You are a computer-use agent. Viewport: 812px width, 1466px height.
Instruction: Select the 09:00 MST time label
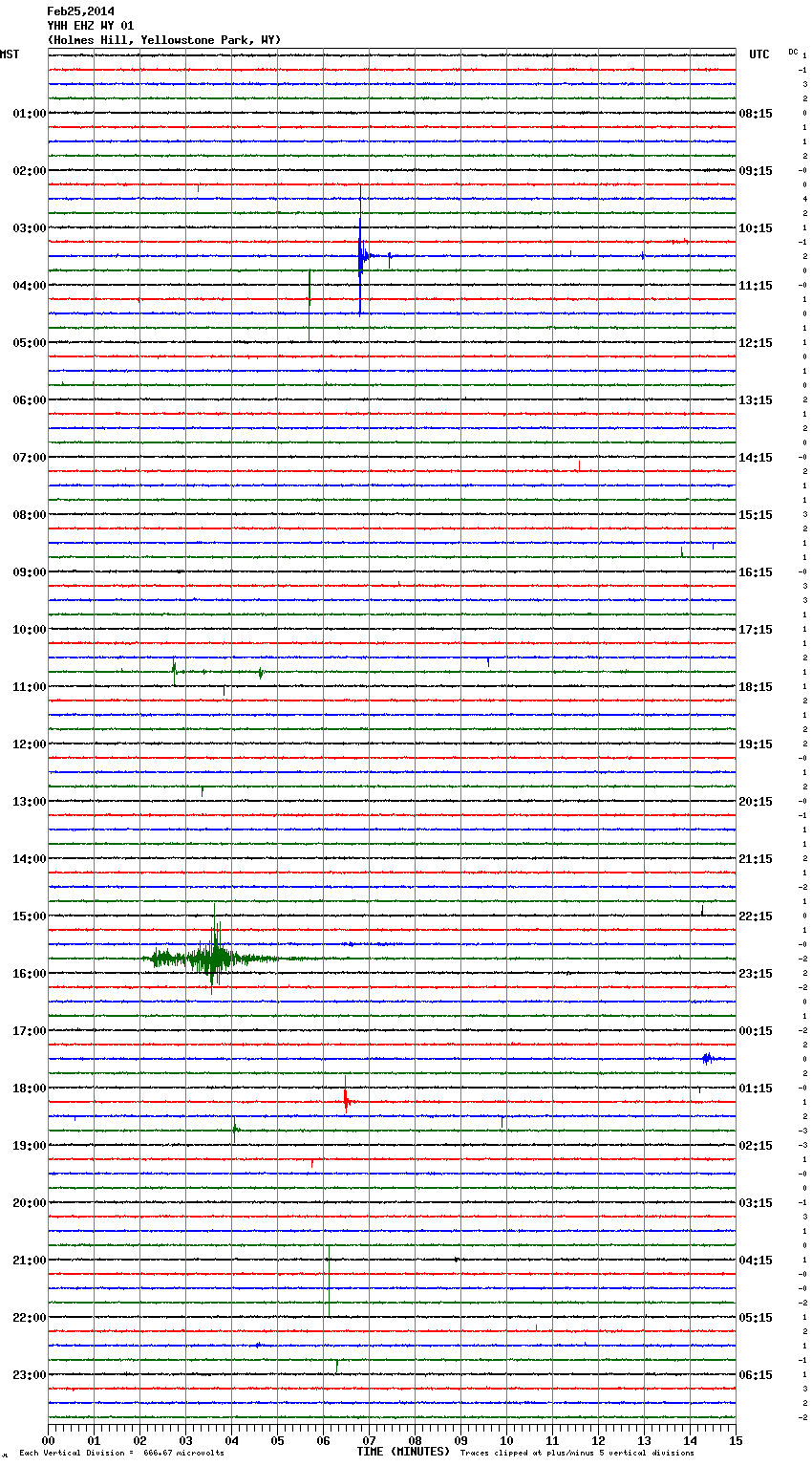(30, 572)
